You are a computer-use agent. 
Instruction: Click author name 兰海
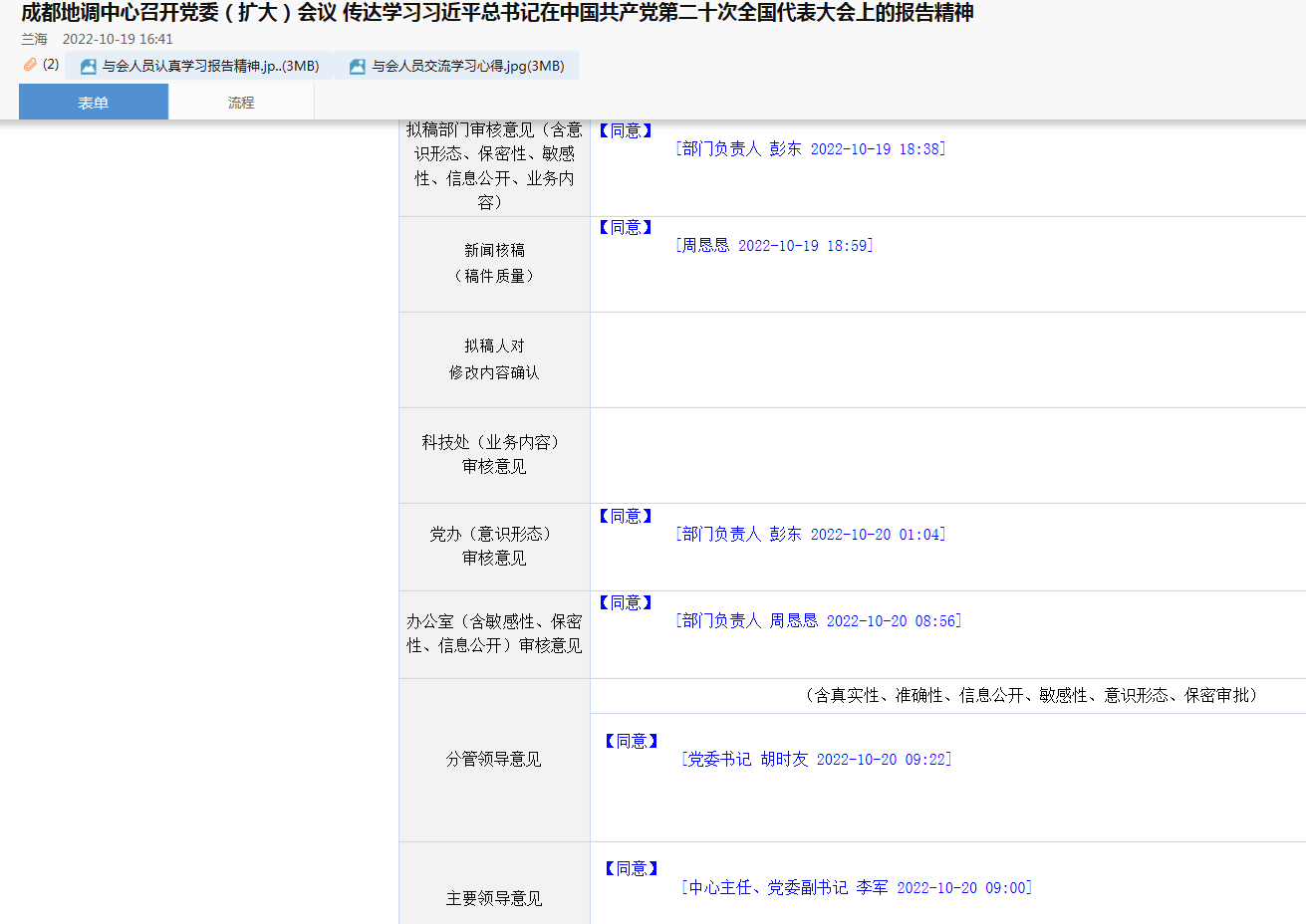pos(35,40)
